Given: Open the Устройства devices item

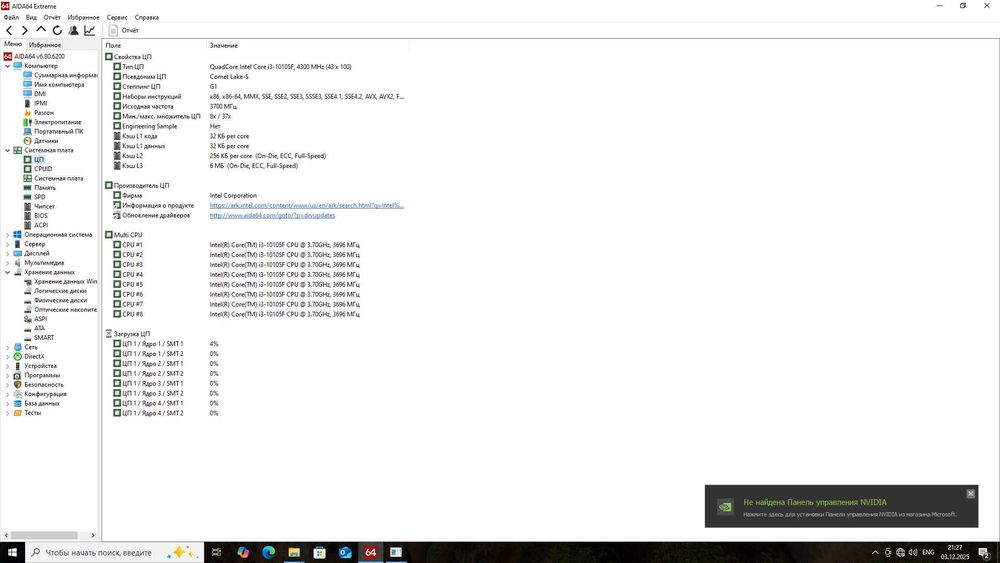Looking at the screenshot, I should [x=35, y=366].
